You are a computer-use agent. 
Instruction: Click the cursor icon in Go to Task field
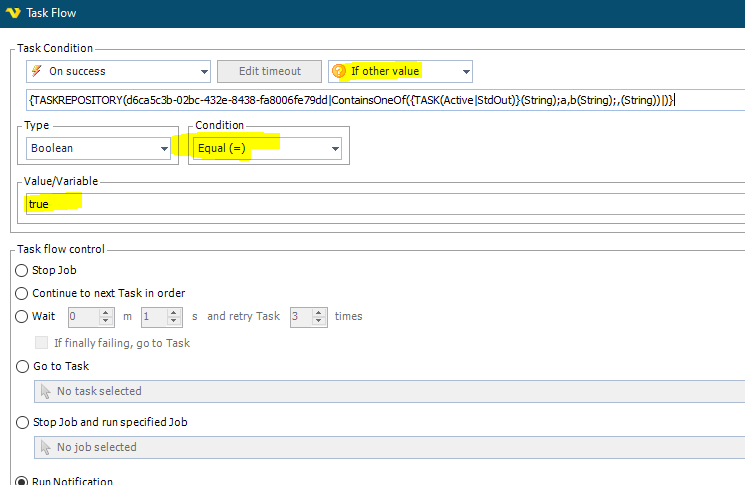[45, 391]
